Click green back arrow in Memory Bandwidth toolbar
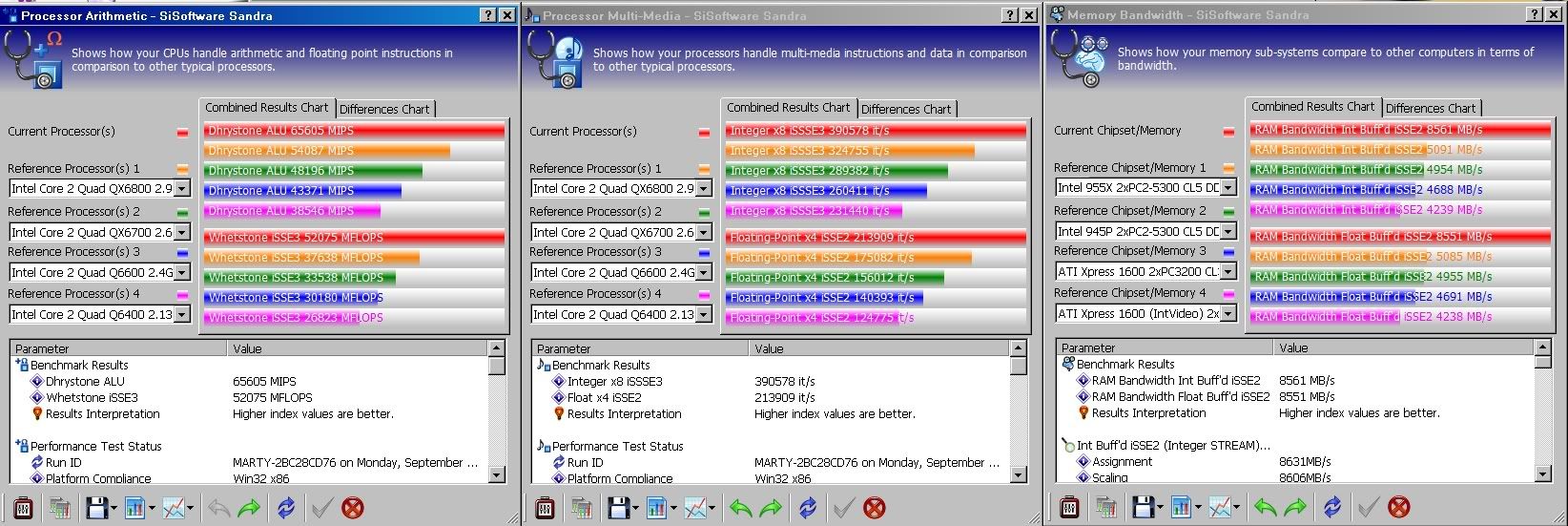This screenshot has width=1568, height=526. click(1265, 508)
